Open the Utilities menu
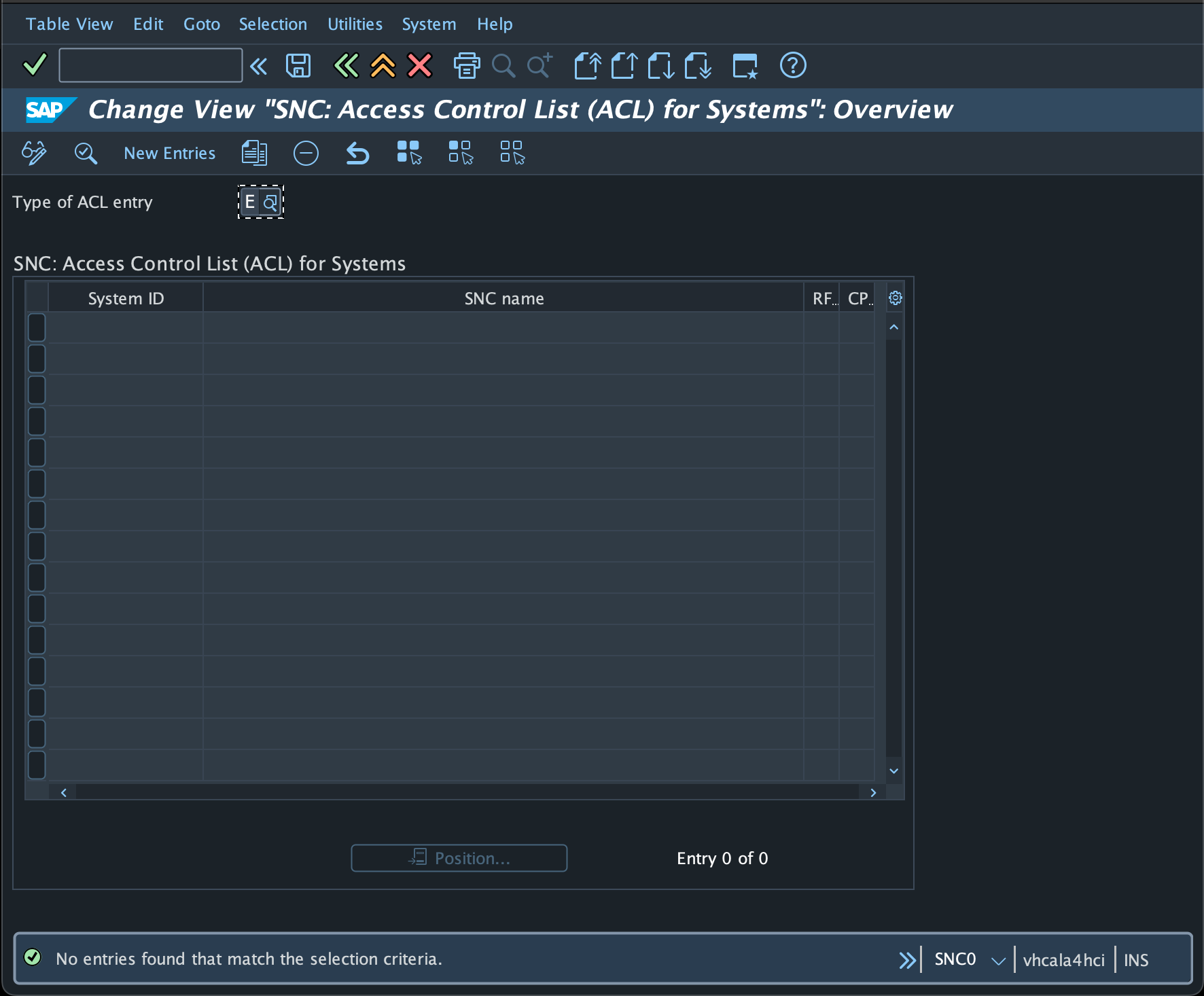 tap(355, 24)
